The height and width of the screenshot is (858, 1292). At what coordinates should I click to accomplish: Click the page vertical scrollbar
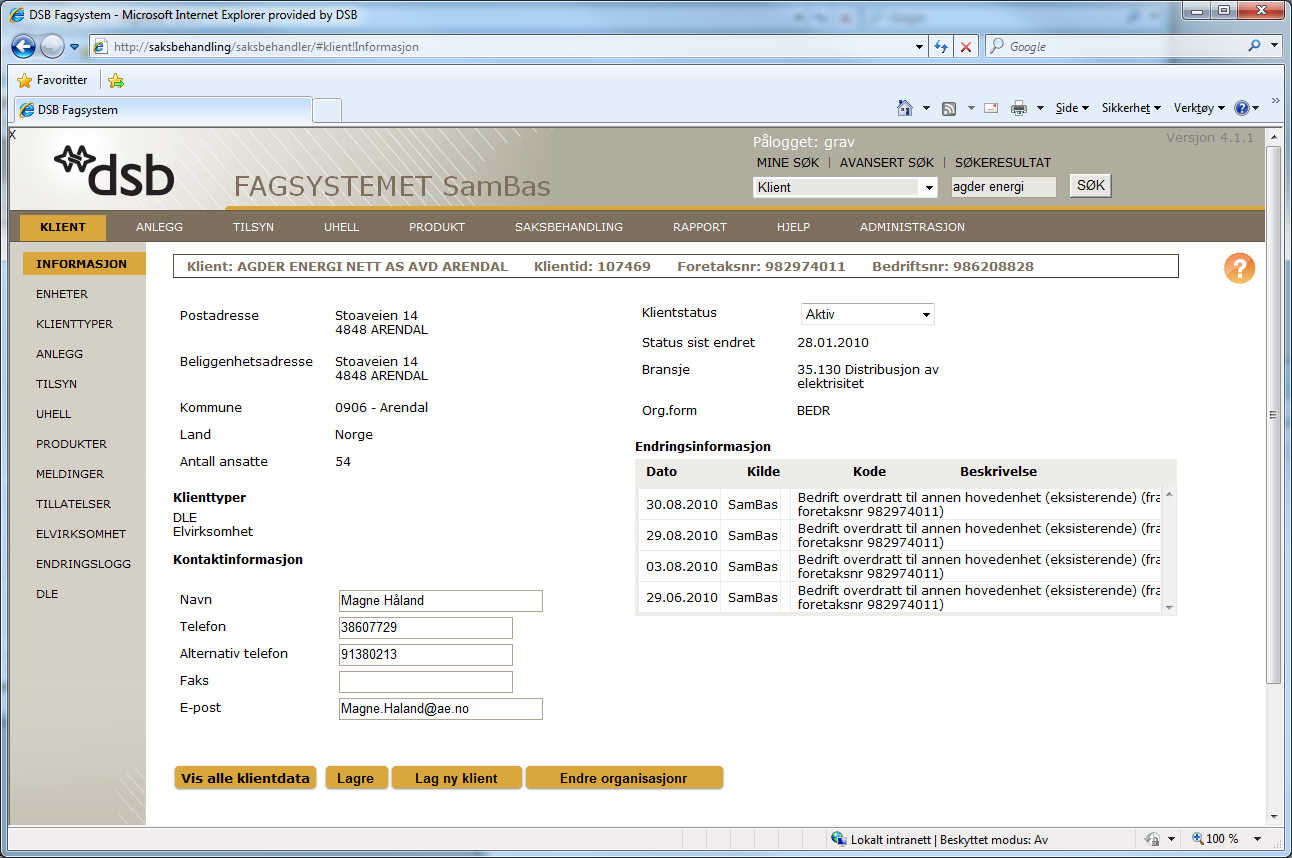pos(1273,415)
